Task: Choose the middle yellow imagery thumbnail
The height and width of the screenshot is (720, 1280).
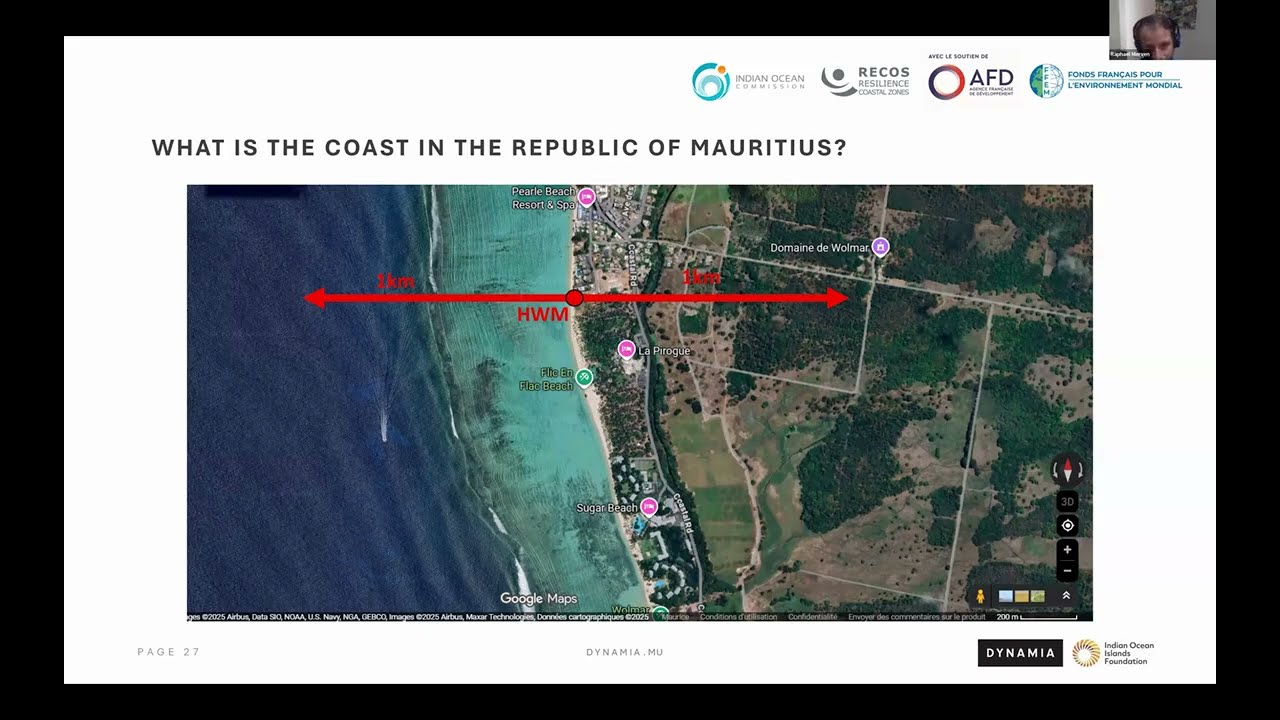Action: click(1021, 596)
